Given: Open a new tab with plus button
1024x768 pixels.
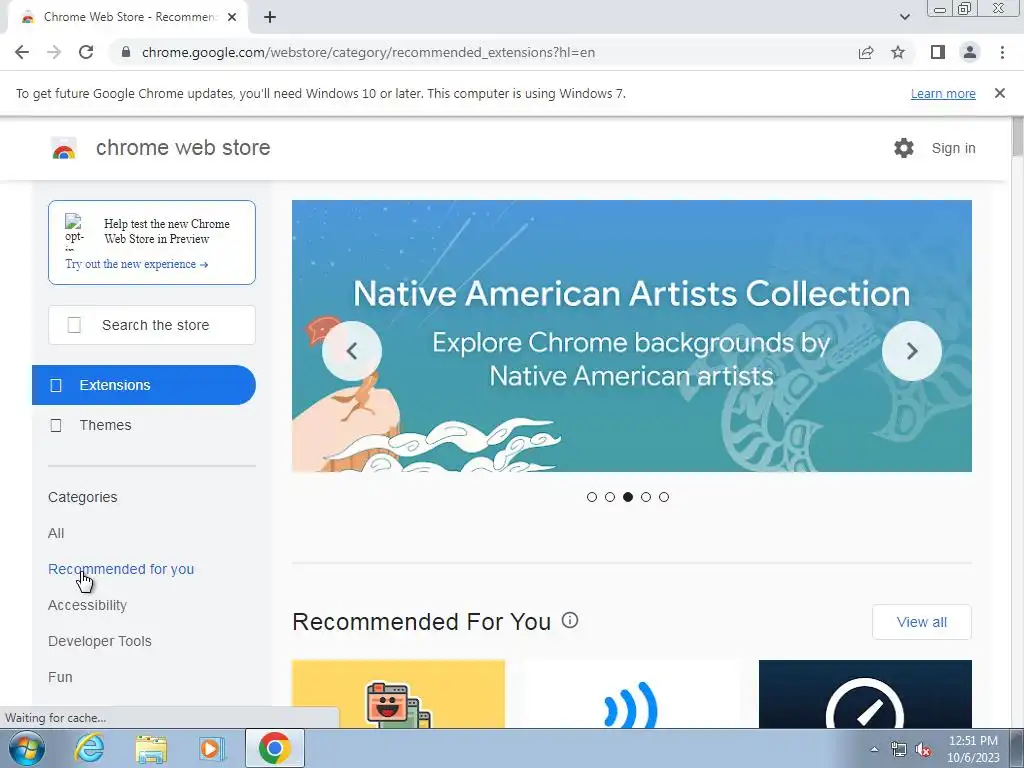Looking at the screenshot, I should (270, 17).
